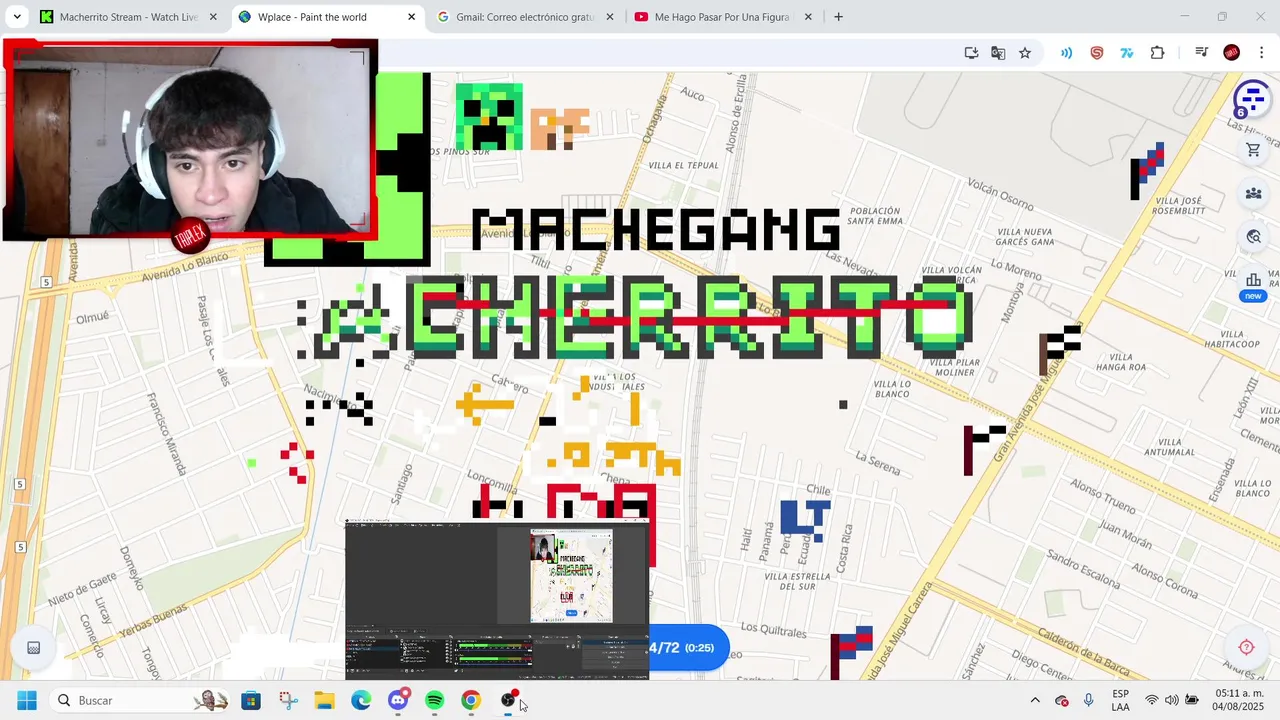
Task: Click the locate-me target icon on the map
Action: (1246, 647)
